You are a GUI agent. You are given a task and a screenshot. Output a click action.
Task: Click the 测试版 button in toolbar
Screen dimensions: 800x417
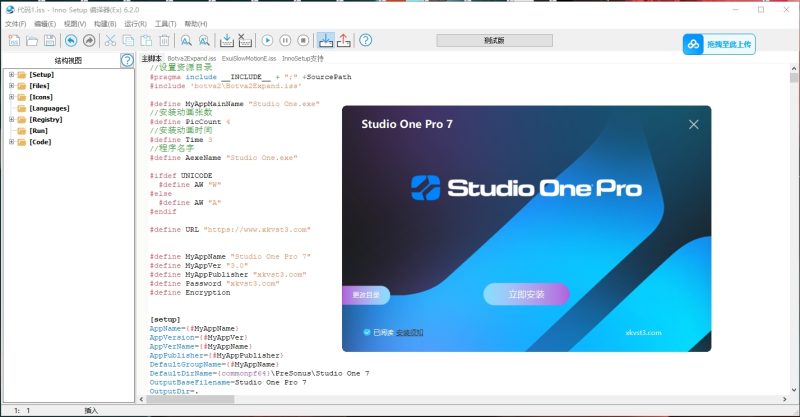[494, 40]
